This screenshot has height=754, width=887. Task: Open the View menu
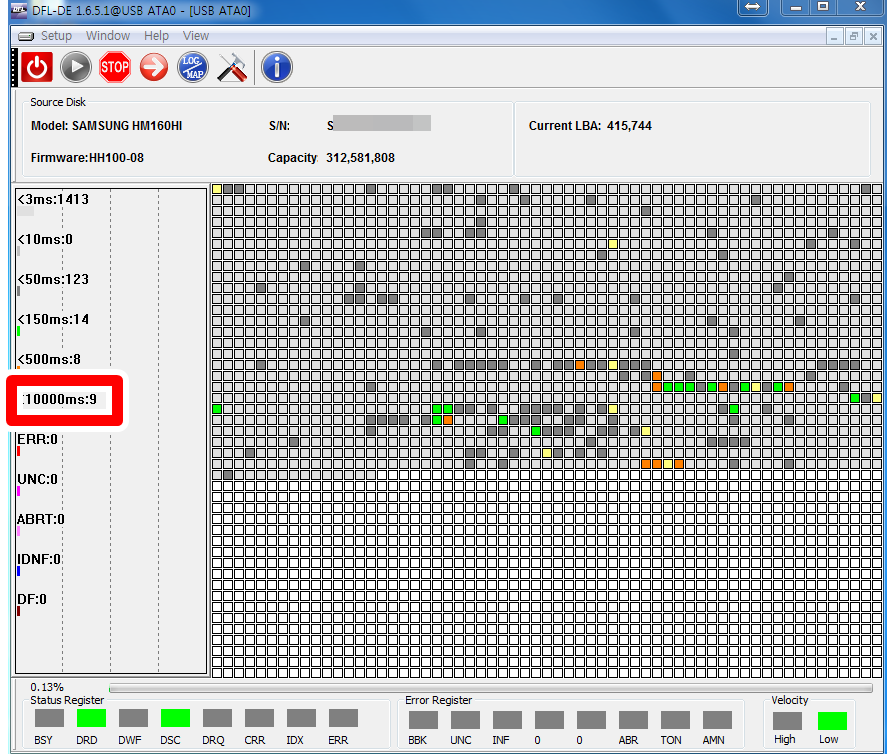(x=196, y=36)
